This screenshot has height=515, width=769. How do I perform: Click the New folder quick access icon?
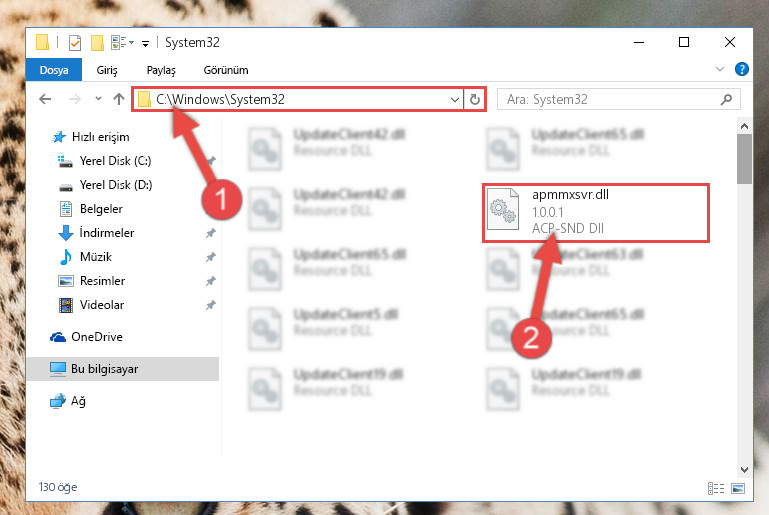[97, 43]
